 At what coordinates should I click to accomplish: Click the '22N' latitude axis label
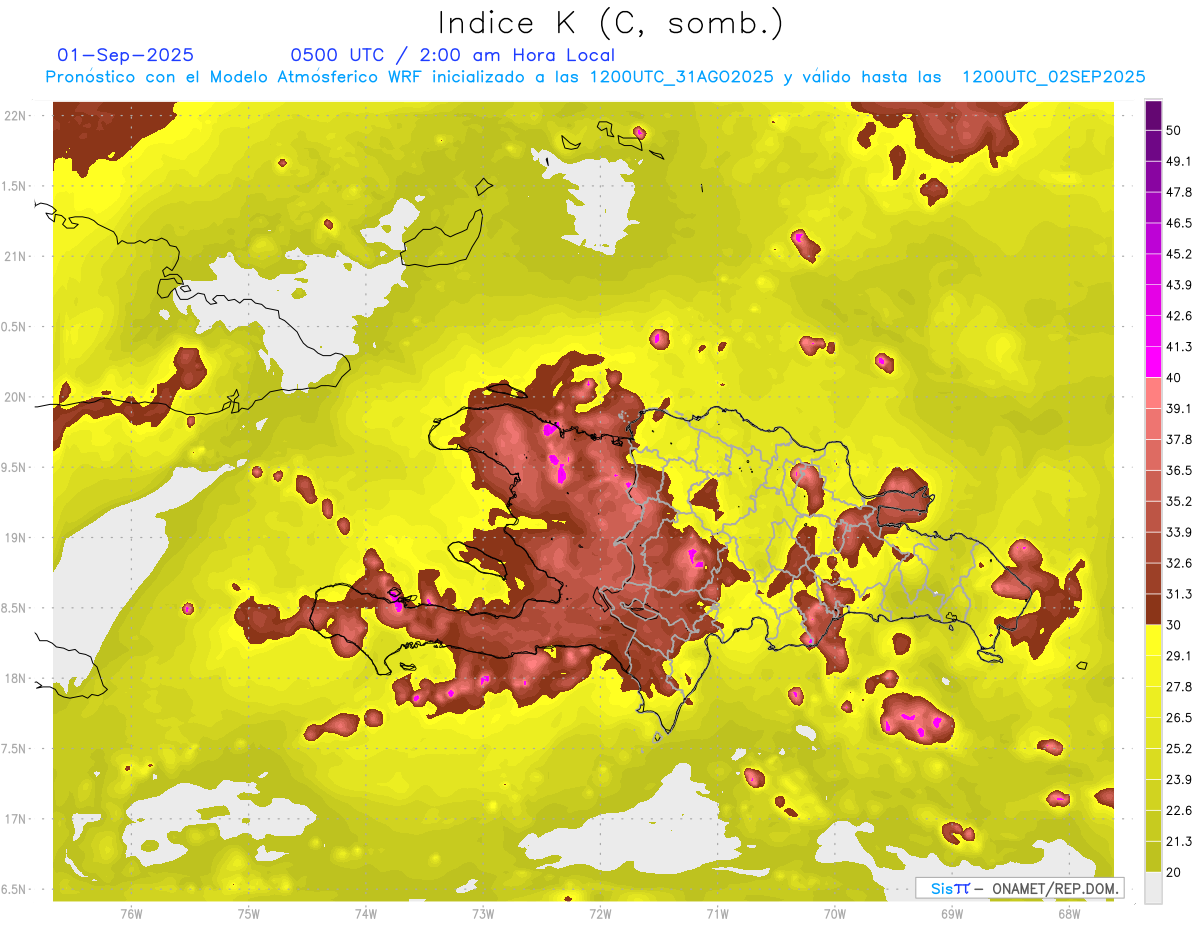[15, 115]
